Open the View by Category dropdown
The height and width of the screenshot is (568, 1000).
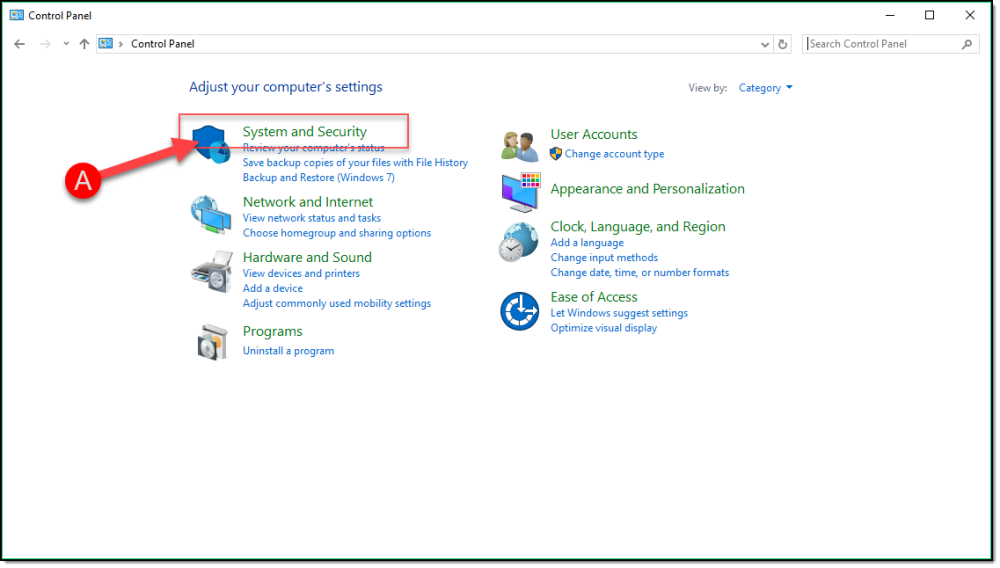(x=765, y=88)
